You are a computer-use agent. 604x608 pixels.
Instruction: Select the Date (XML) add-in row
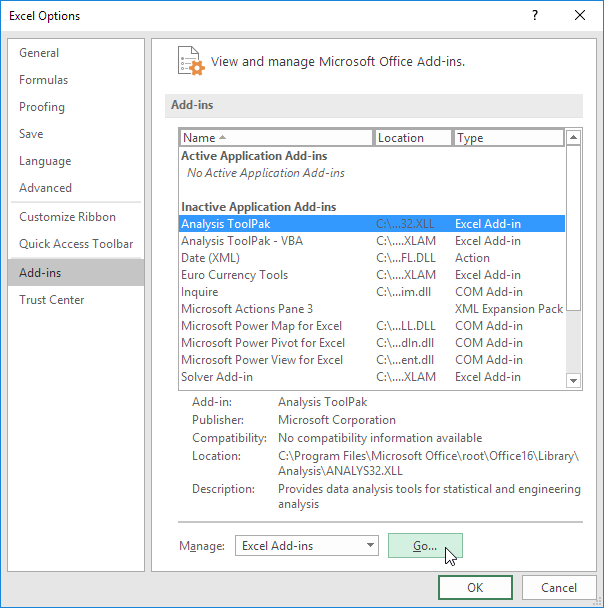(x=372, y=258)
